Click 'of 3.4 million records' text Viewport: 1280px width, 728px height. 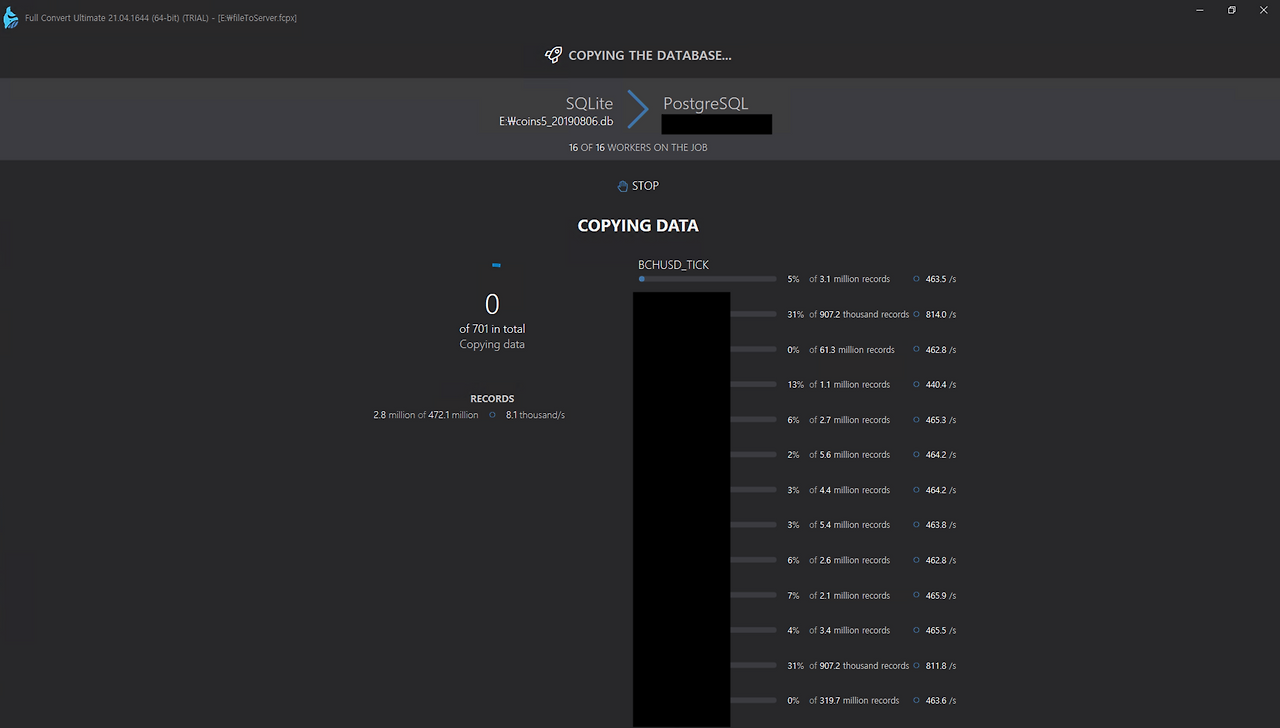coord(849,630)
